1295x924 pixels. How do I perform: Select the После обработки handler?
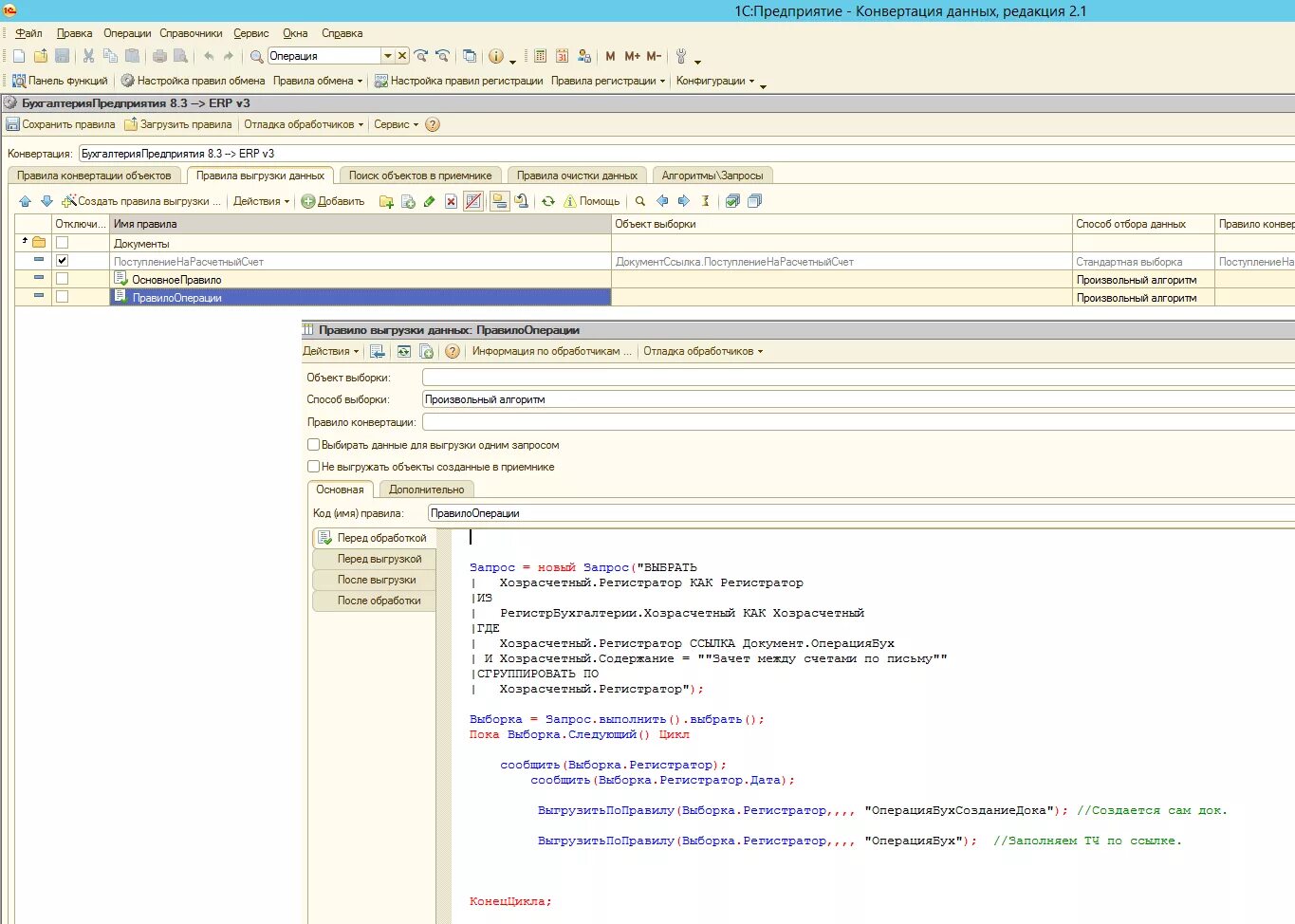[x=375, y=601]
